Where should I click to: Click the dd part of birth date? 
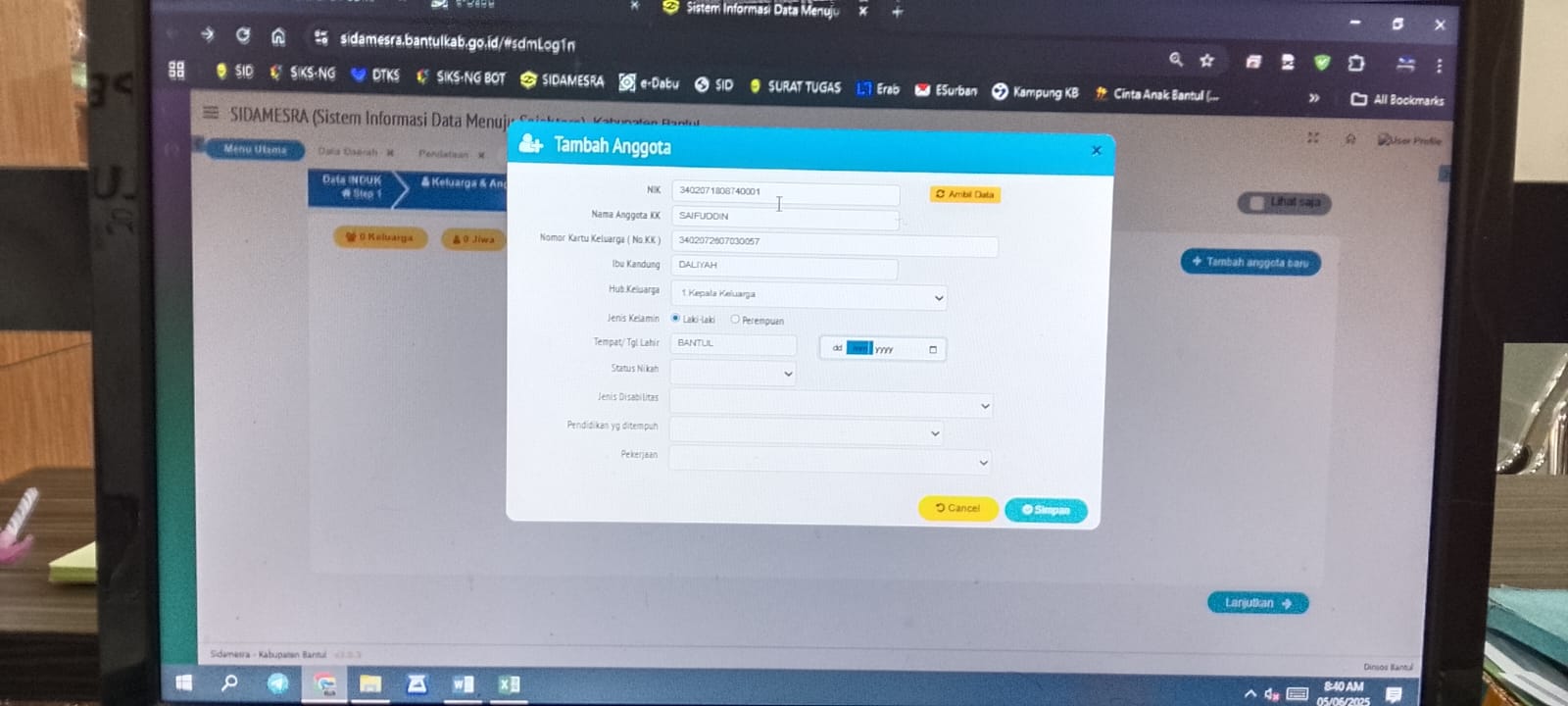point(837,348)
